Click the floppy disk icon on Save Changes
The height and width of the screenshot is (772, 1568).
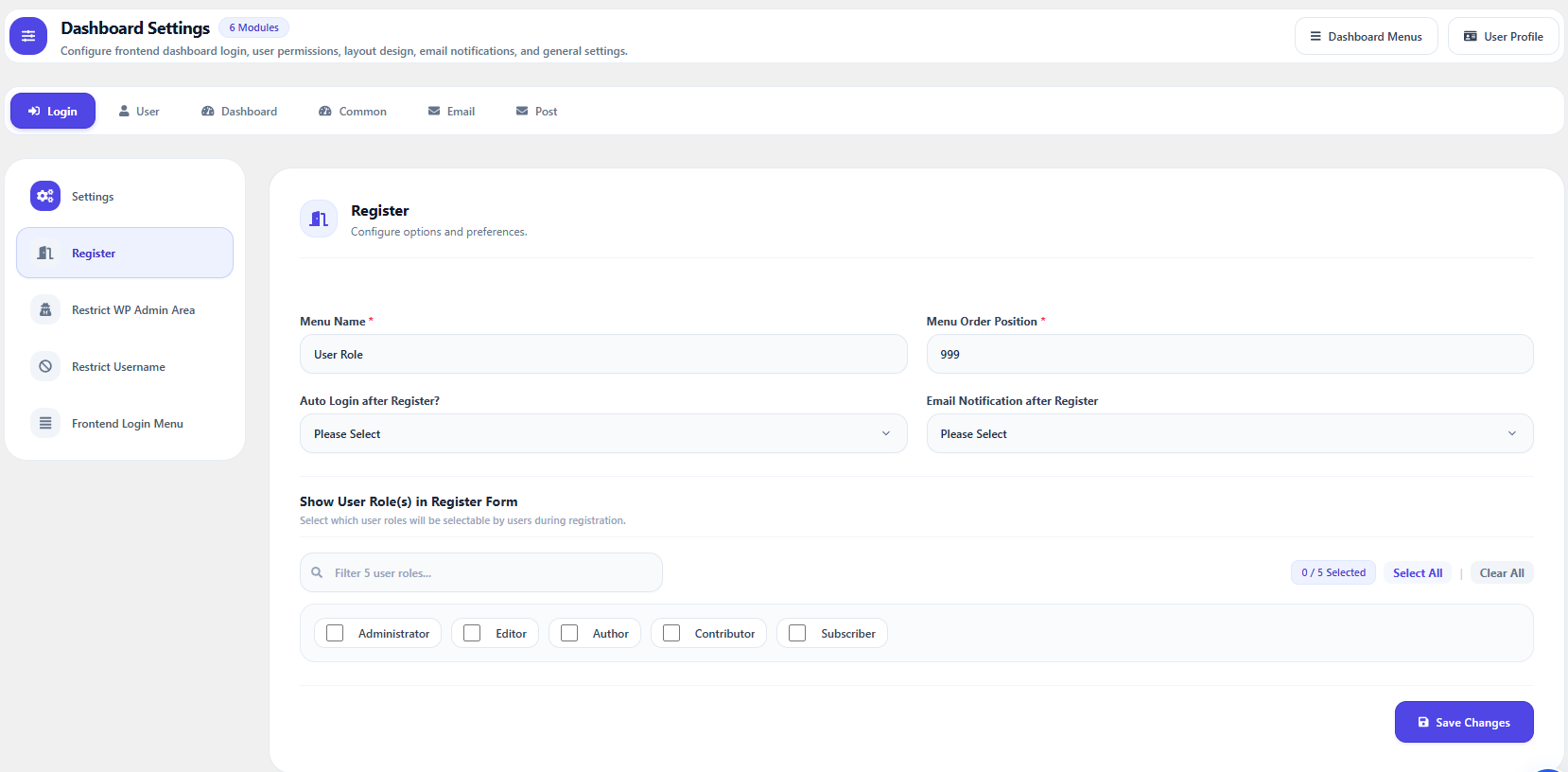[x=1423, y=722]
